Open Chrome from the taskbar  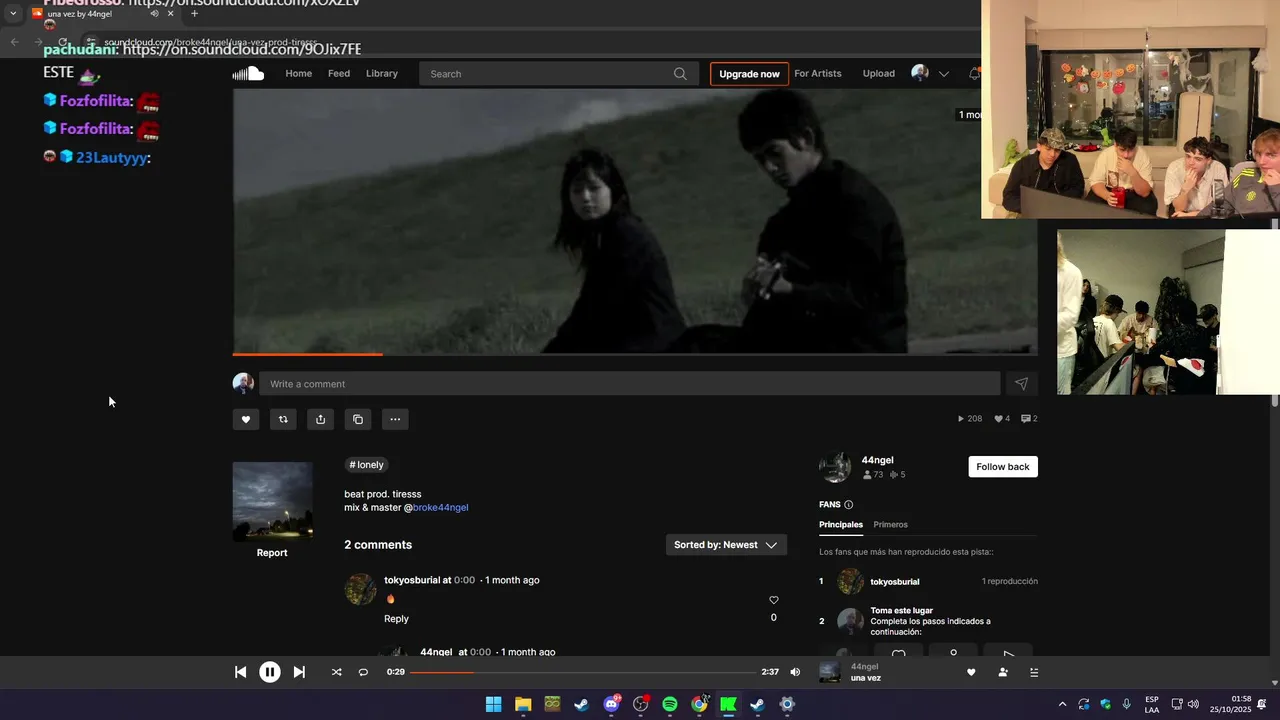coord(699,704)
